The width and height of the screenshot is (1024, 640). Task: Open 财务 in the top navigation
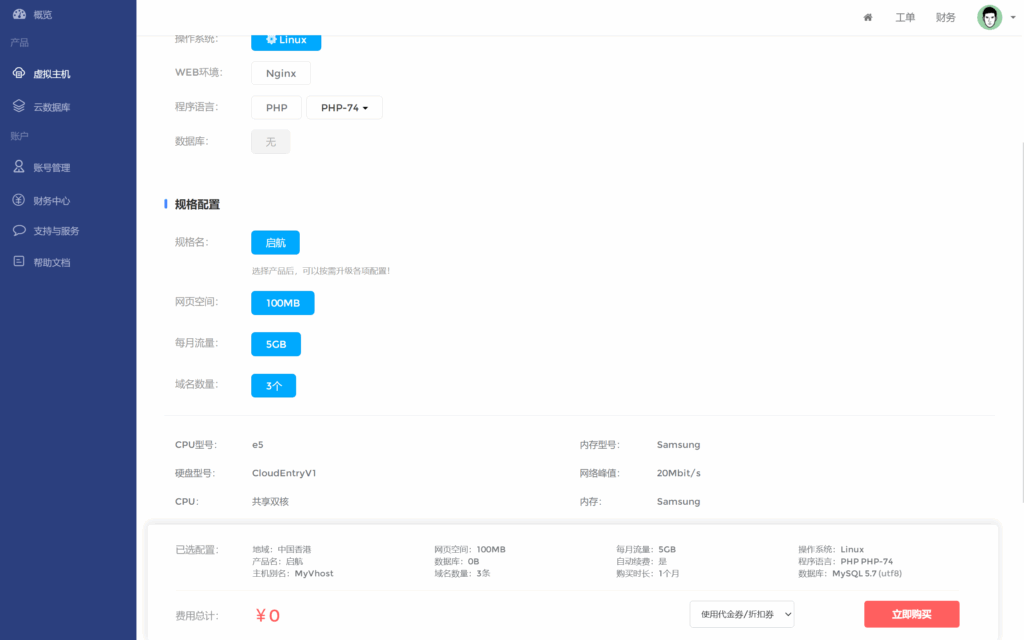pyautogui.click(x=945, y=17)
